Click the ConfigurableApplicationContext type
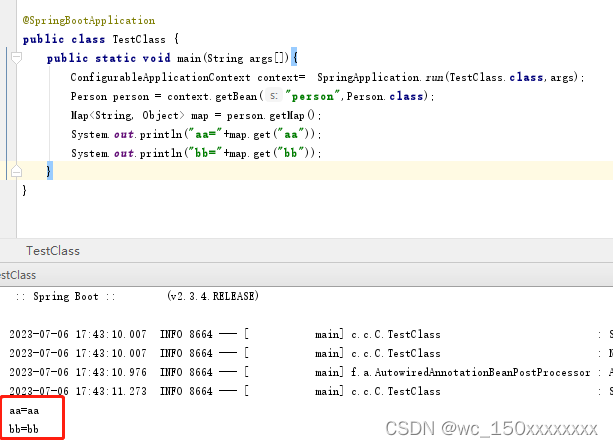 [x=160, y=77]
